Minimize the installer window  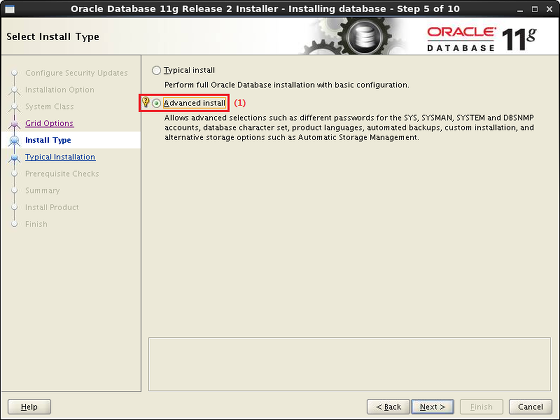[x=520, y=9]
